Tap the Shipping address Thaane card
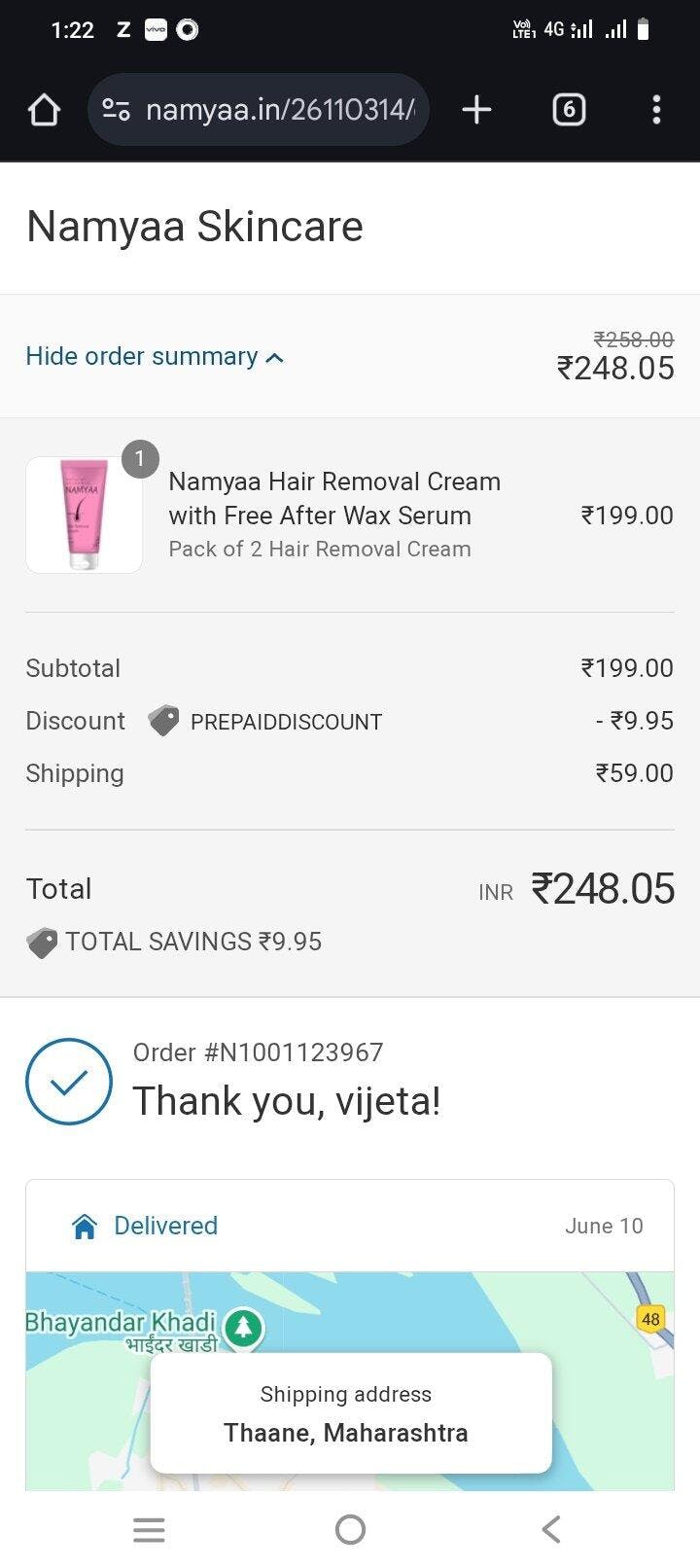The height and width of the screenshot is (1568, 700). [x=351, y=1413]
